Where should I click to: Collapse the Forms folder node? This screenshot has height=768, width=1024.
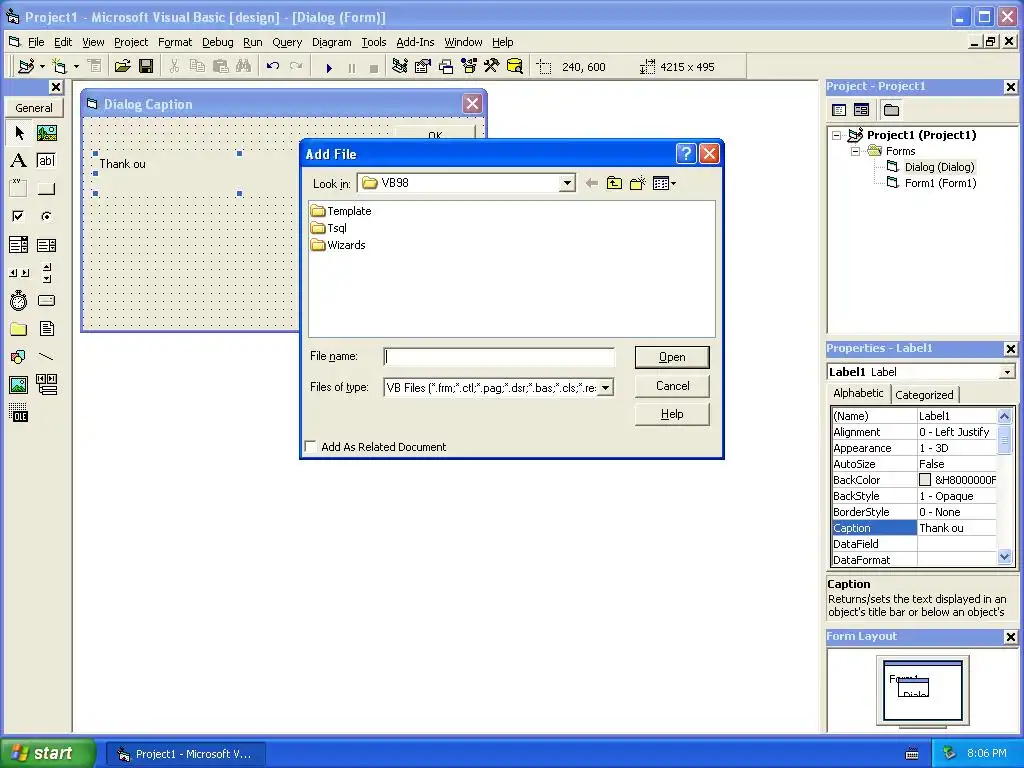point(855,151)
